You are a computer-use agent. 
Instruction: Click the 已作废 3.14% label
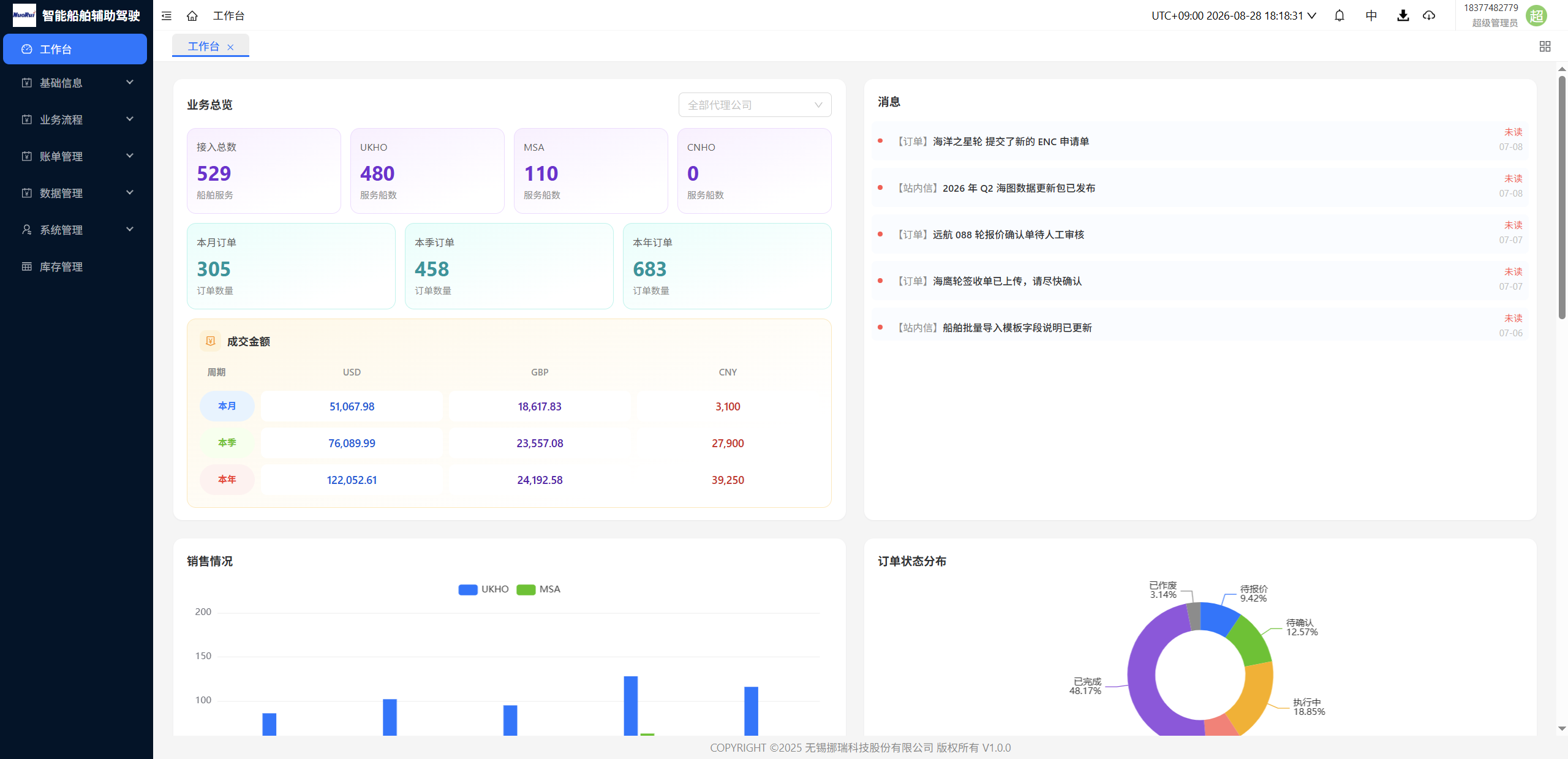click(x=1163, y=590)
